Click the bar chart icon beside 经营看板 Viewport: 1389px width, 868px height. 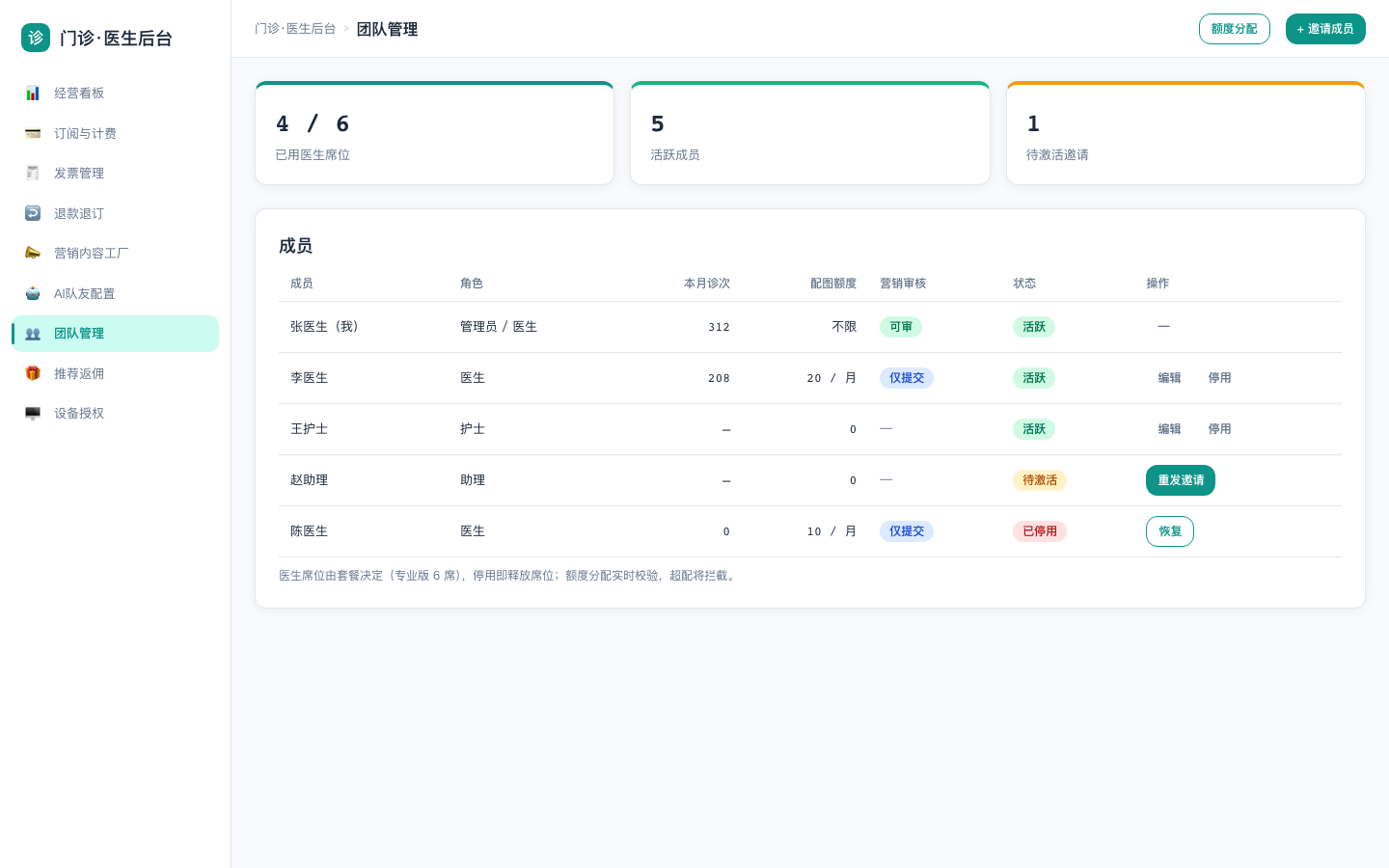[33, 94]
